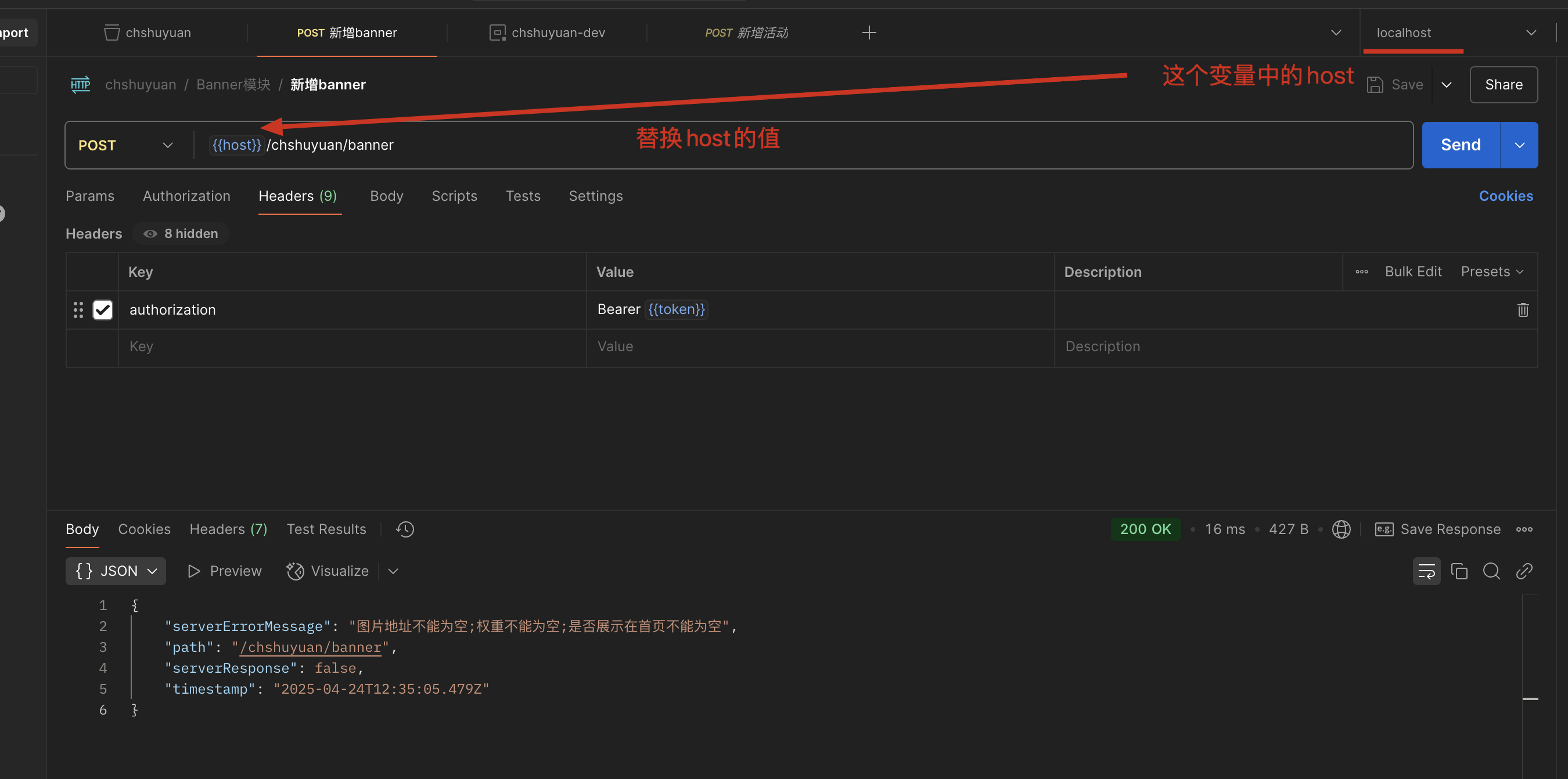Copy response body with copy icon
Image resolution: width=1568 pixels, height=779 pixels.
[x=1459, y=571]
